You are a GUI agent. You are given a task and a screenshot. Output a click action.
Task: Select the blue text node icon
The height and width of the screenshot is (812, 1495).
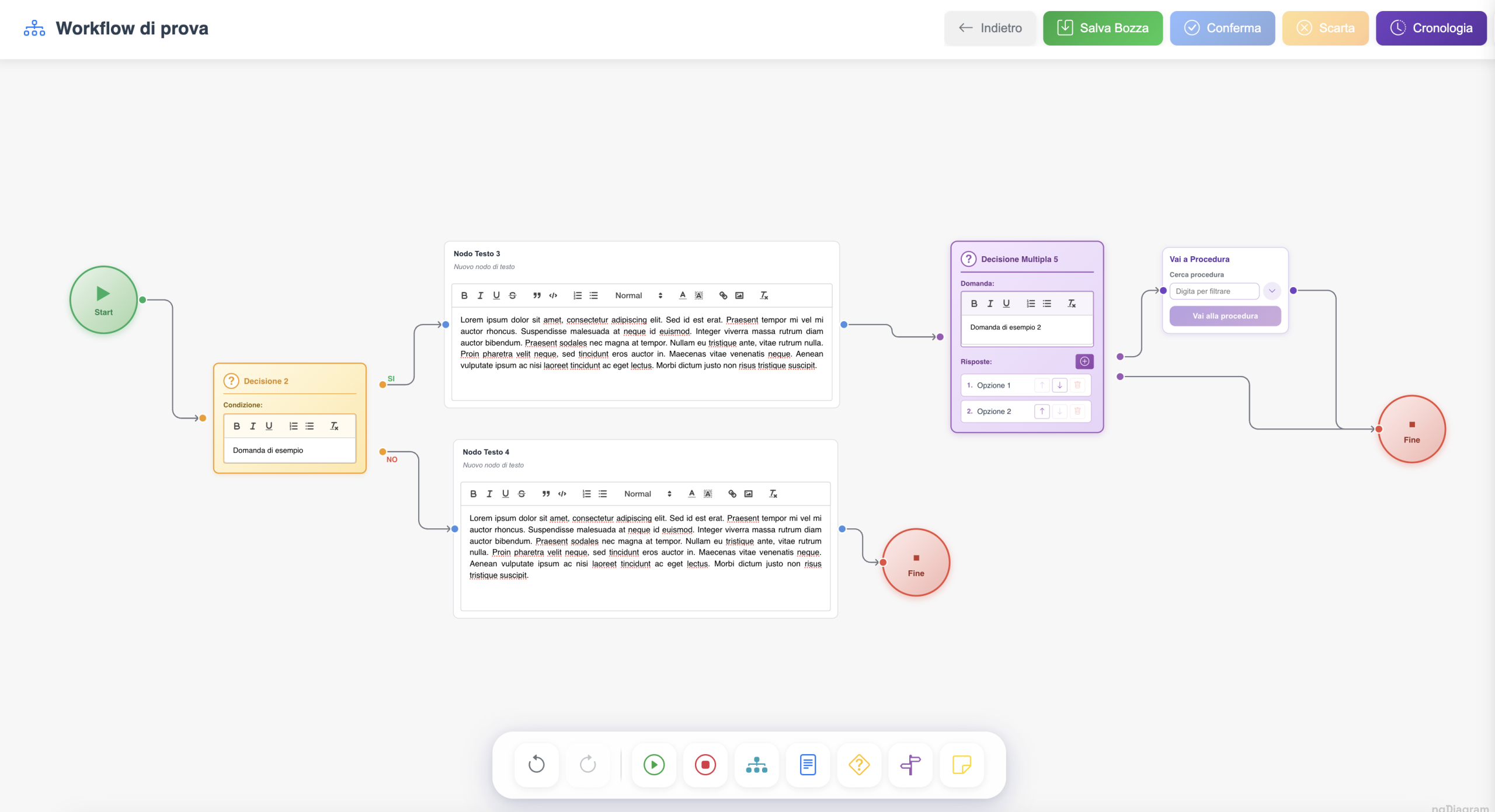[808, 765]
